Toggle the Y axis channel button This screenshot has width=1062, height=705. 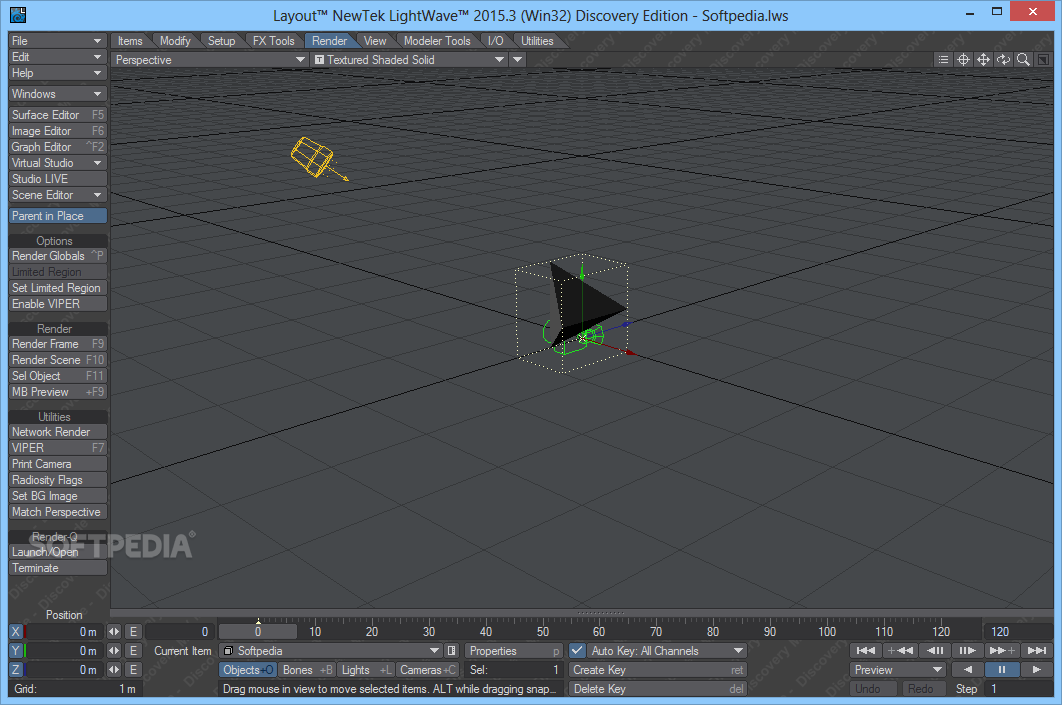(x=16, y=650)
